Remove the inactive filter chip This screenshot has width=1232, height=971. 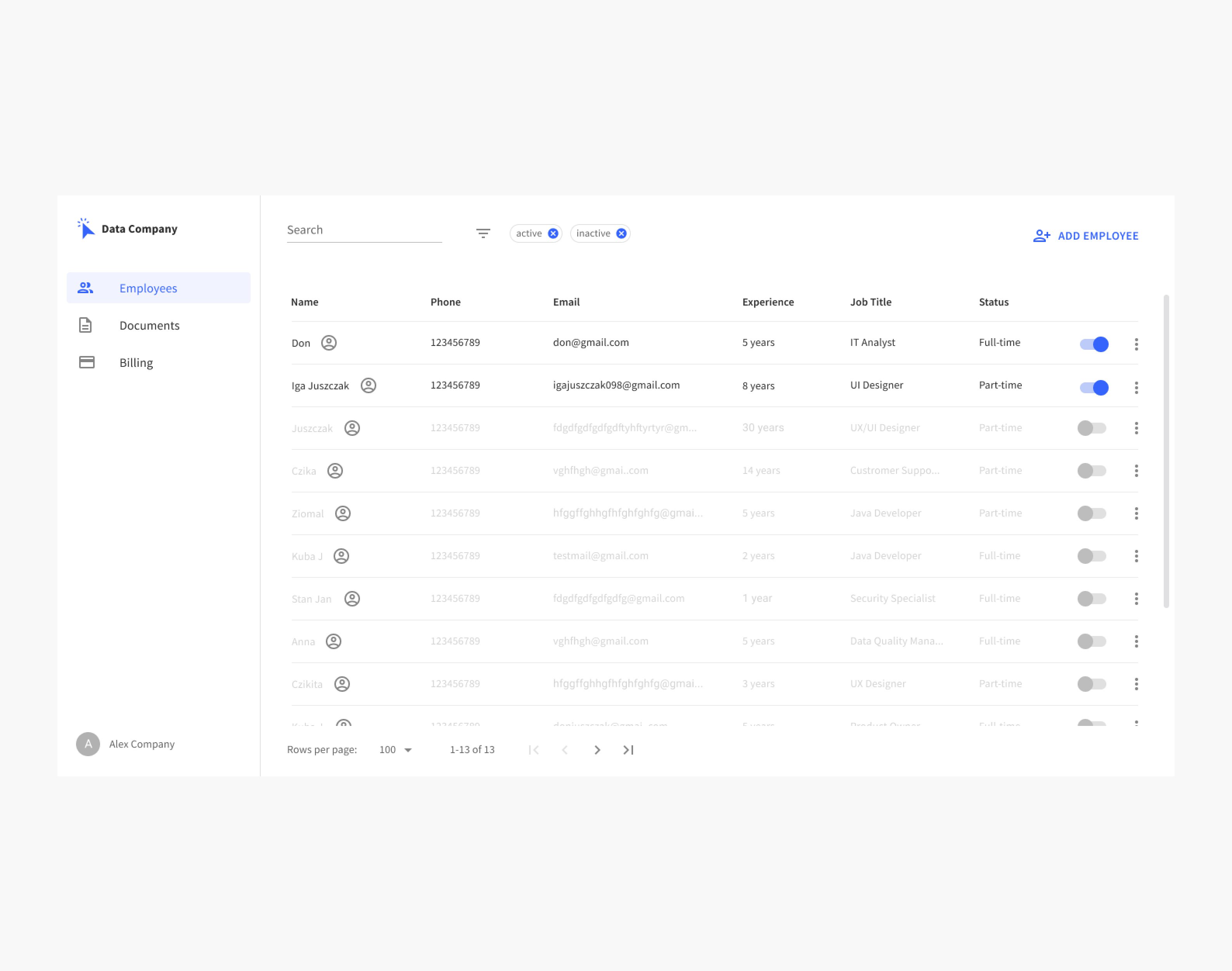[621, 234]
